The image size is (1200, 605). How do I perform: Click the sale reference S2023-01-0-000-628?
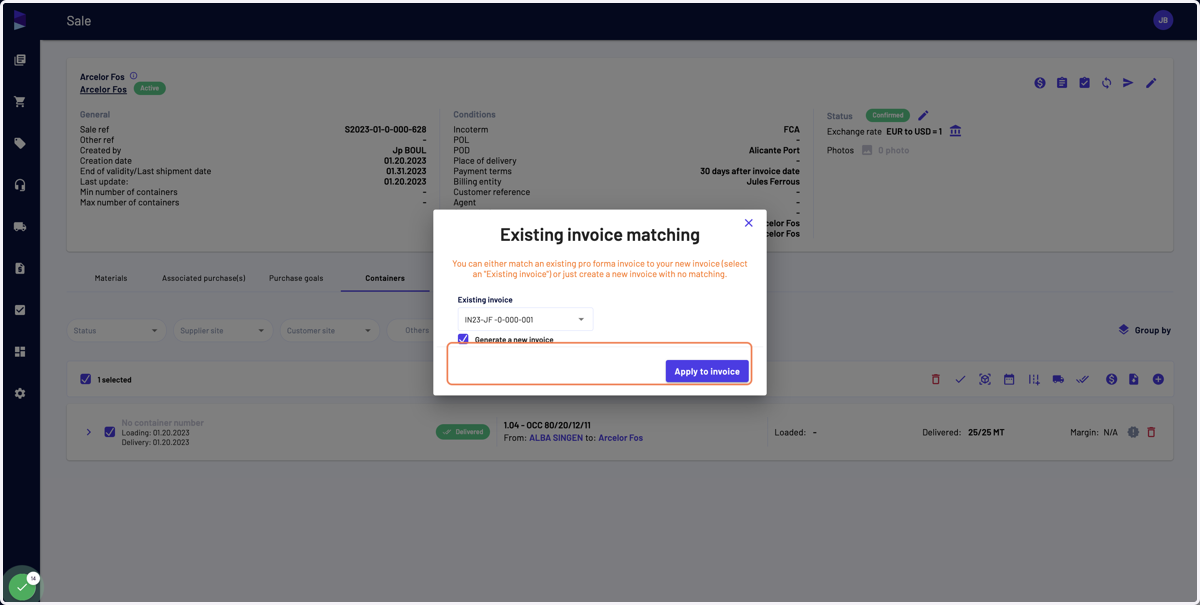click(386, 130)
